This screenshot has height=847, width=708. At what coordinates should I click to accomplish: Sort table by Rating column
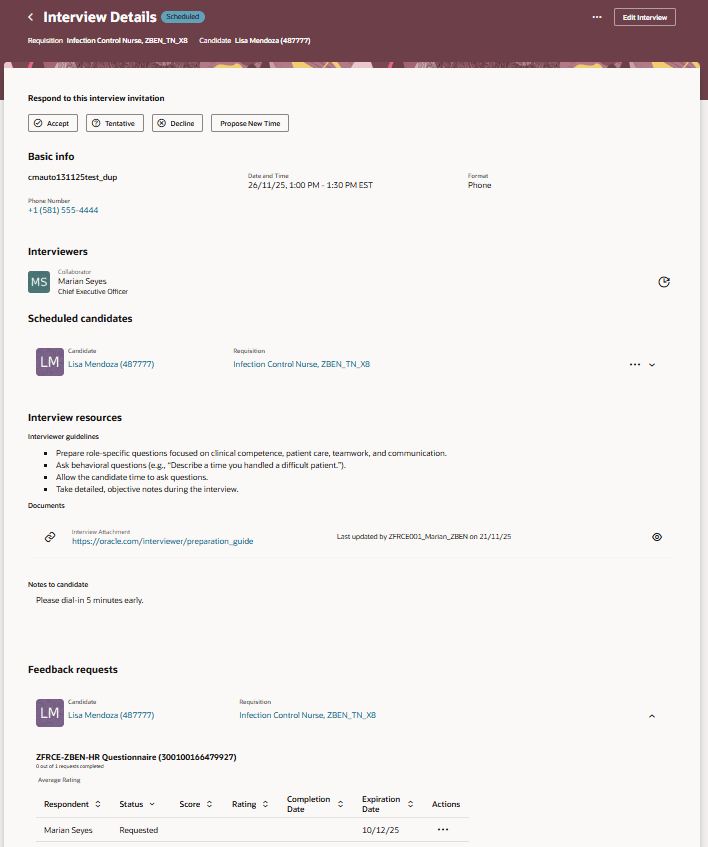click(x=265, y=804)
